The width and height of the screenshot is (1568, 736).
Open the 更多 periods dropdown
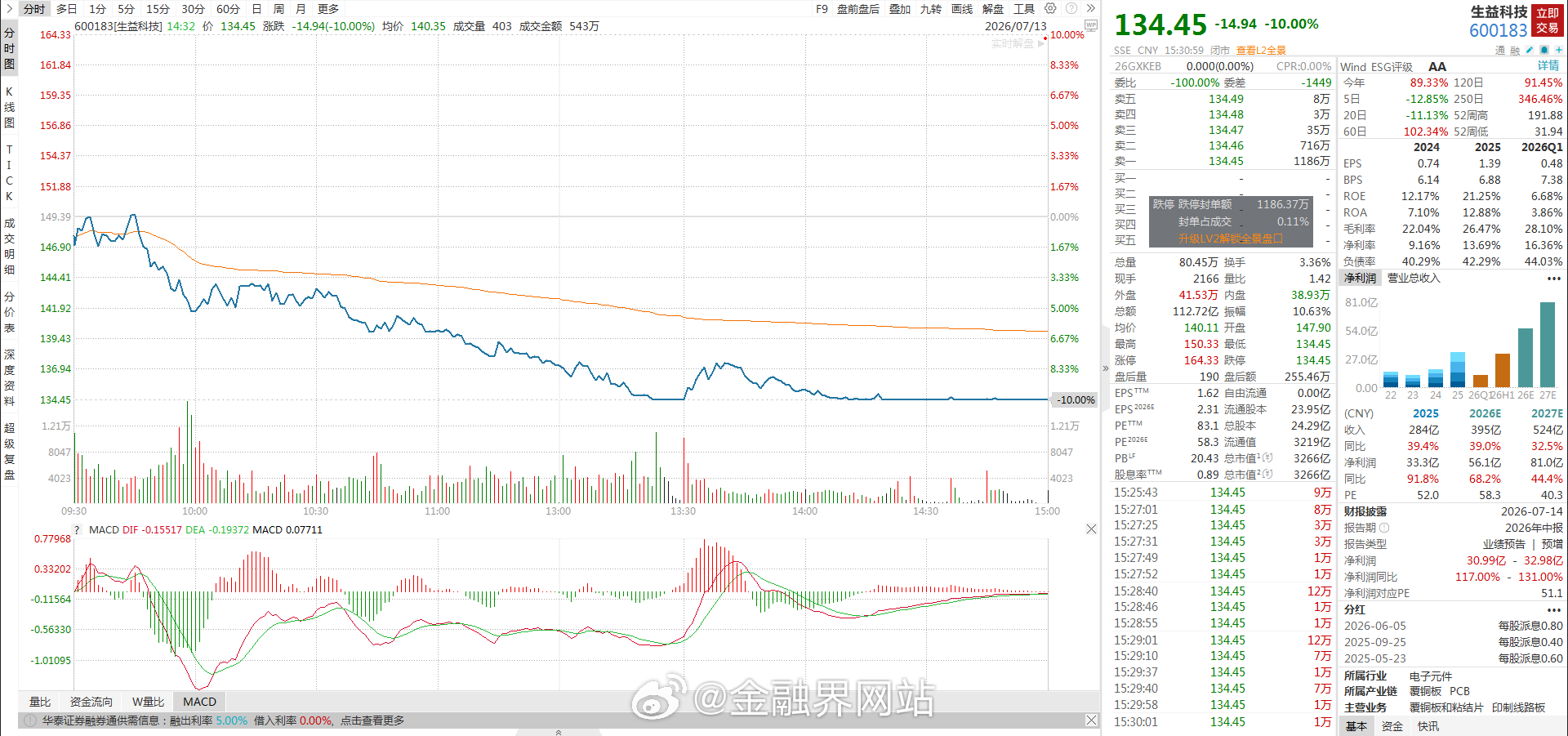(x=328, y=9)
